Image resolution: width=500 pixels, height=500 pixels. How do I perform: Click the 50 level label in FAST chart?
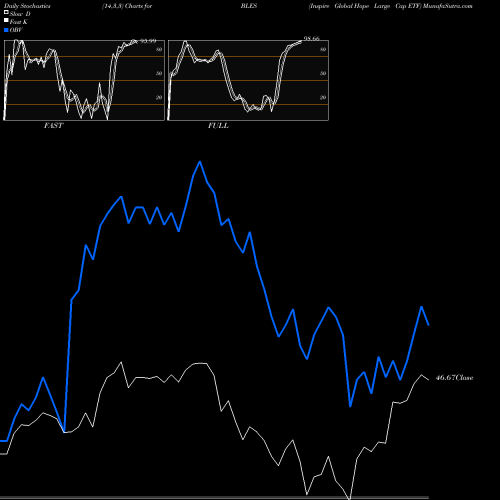159,73
